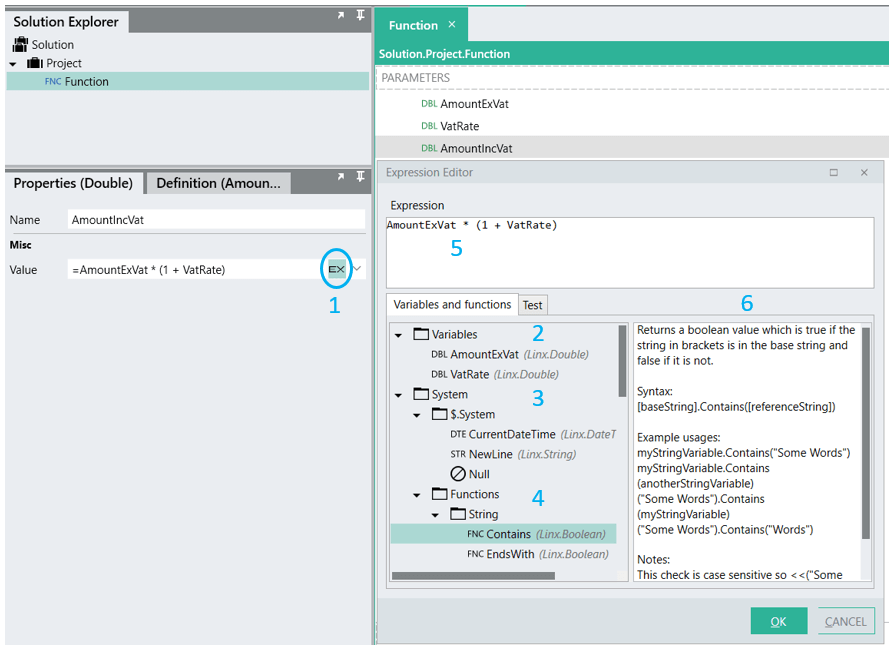The height and width of the screenshot is (652, 891).
Task: Click the DBL icon of AmountIncVat parameter
Action: coord(429,148)
